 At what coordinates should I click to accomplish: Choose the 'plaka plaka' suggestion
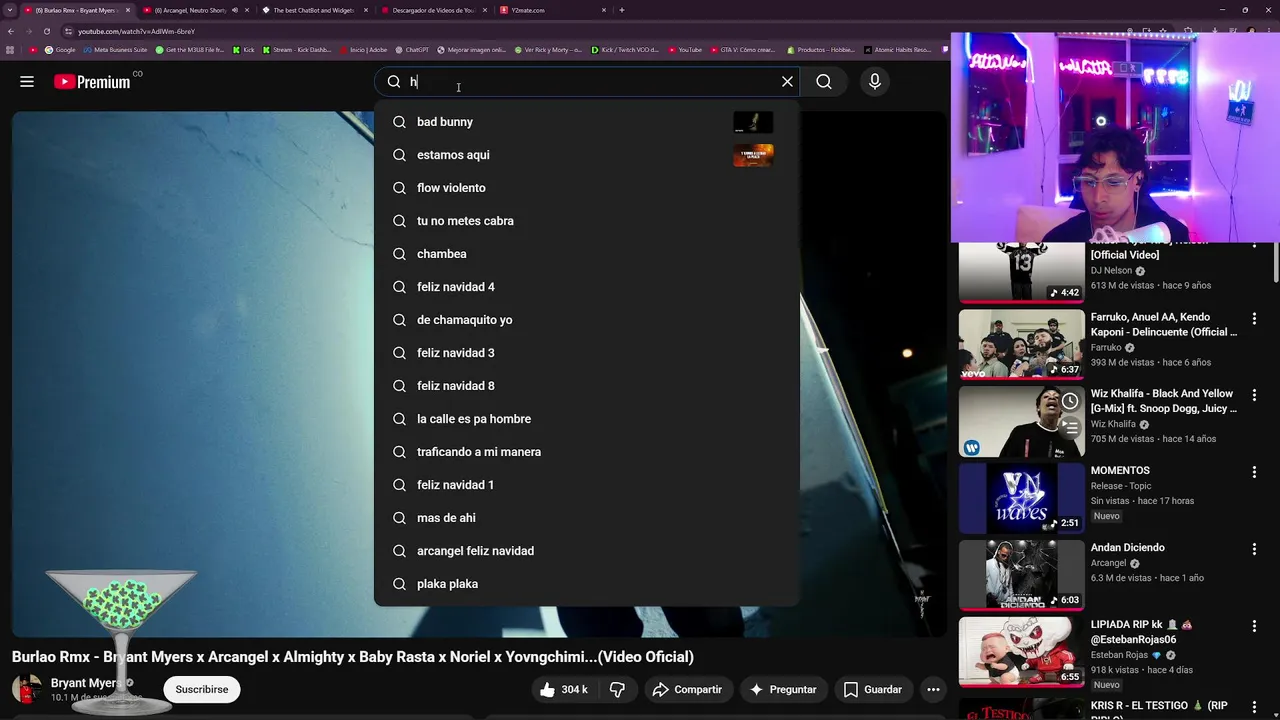[x=587, y=584]
